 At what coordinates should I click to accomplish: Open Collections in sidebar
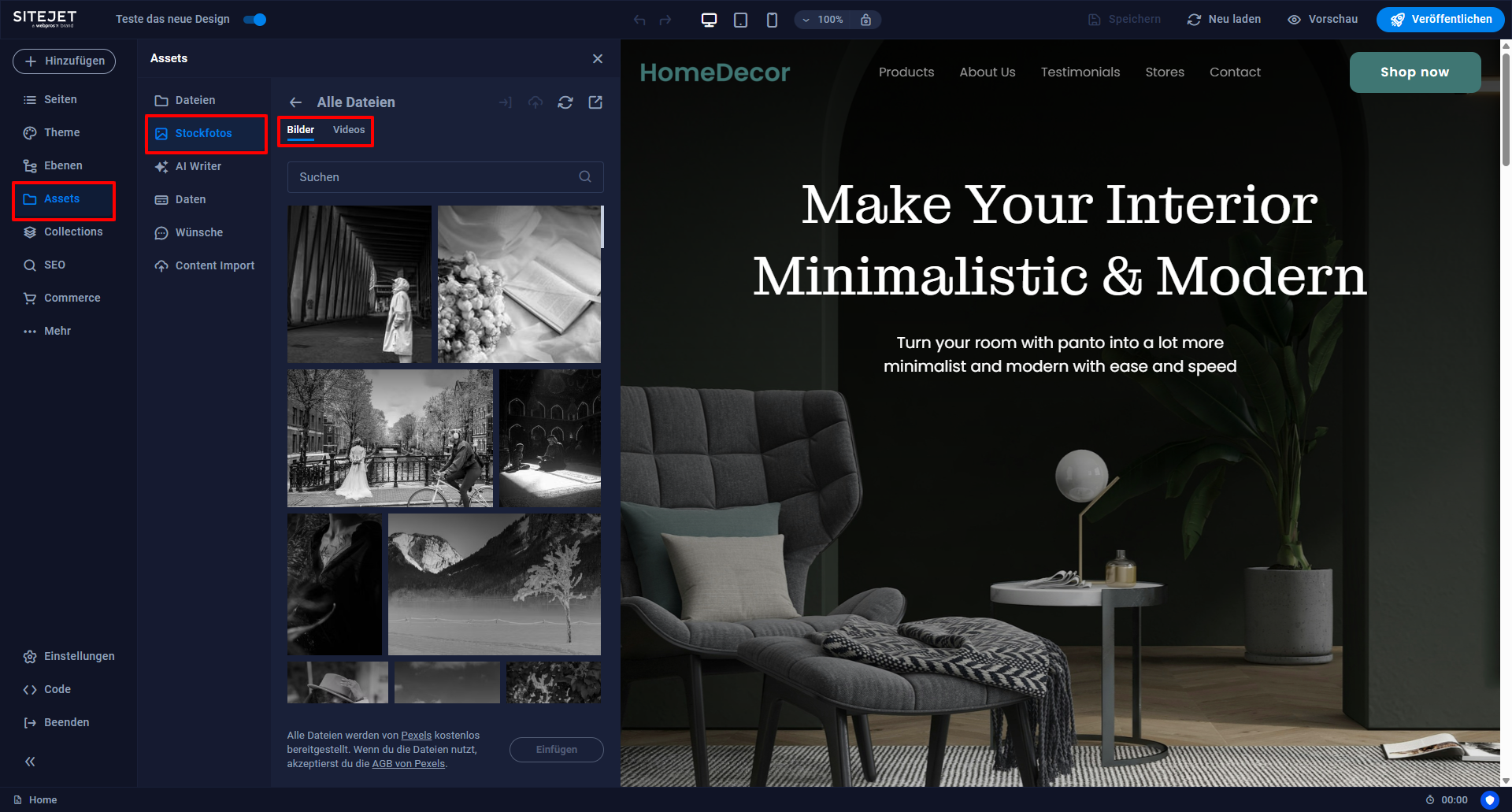point(64,232)
